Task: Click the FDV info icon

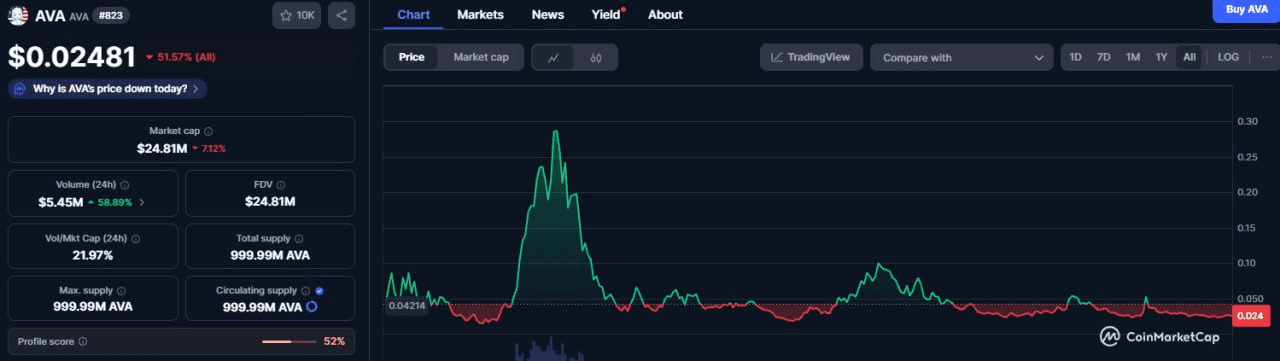Action: 281,185
